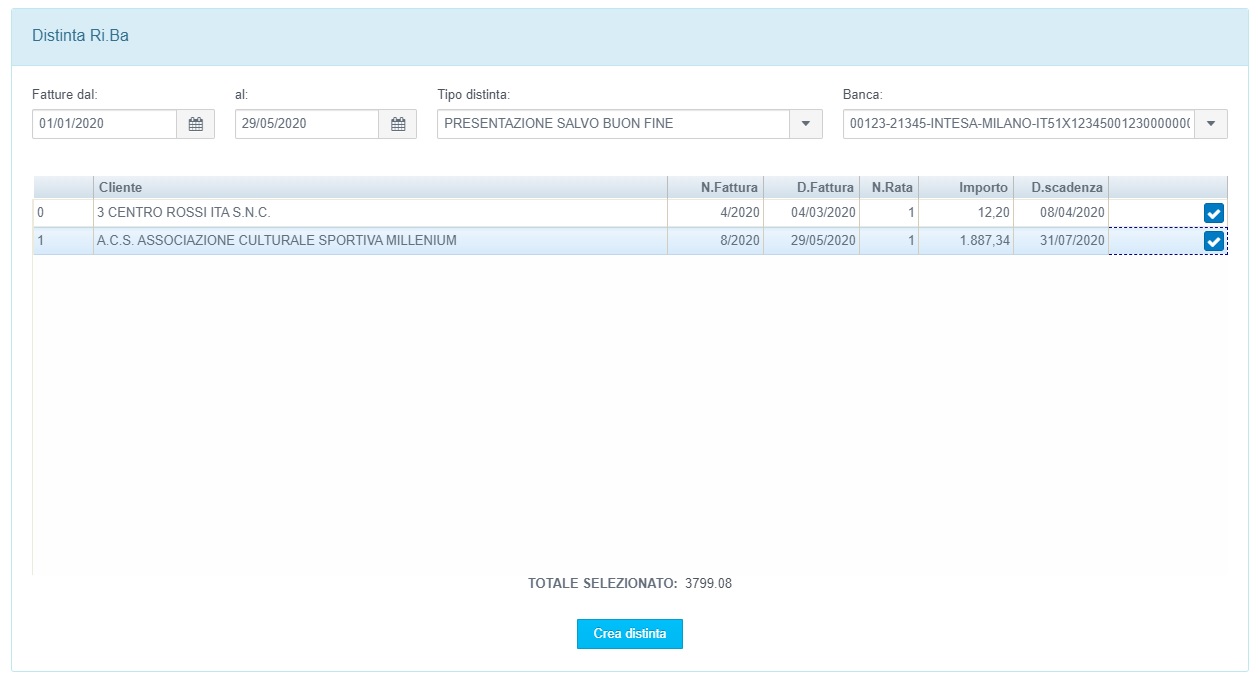Sort by the Cliente column header
The image size is (1258, 683).
[380, 187]
